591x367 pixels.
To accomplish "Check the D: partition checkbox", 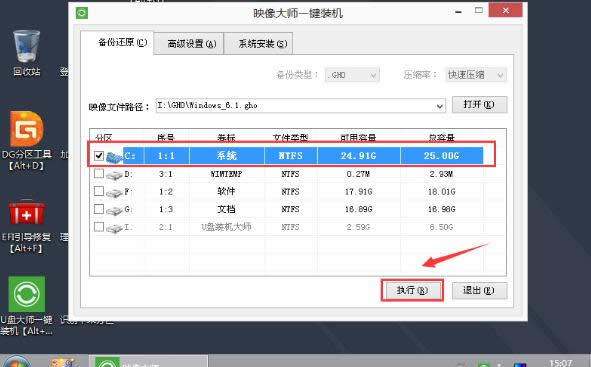I will click(x=99, y=174).
